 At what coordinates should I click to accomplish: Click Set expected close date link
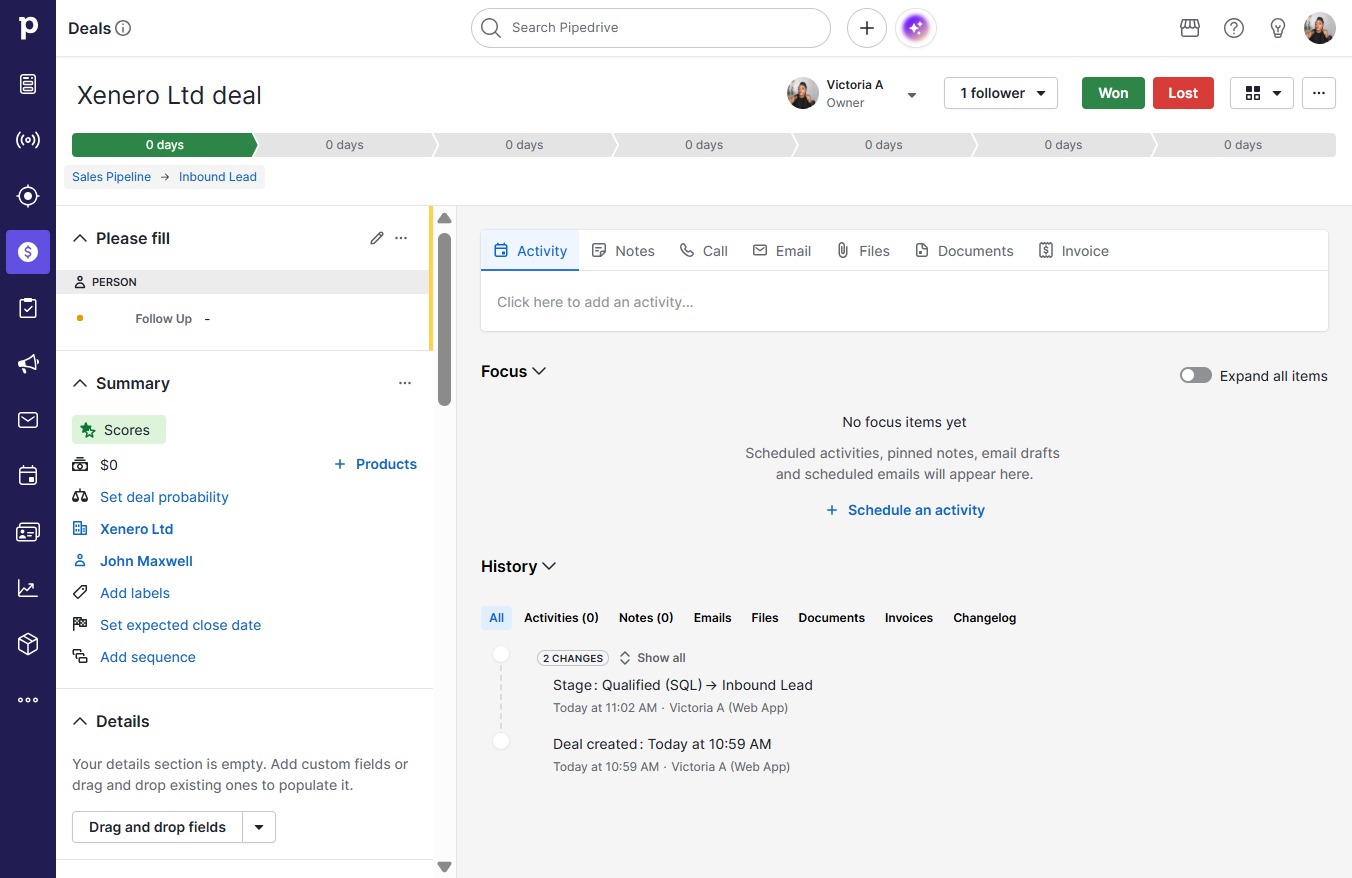[x=180, y=625]
